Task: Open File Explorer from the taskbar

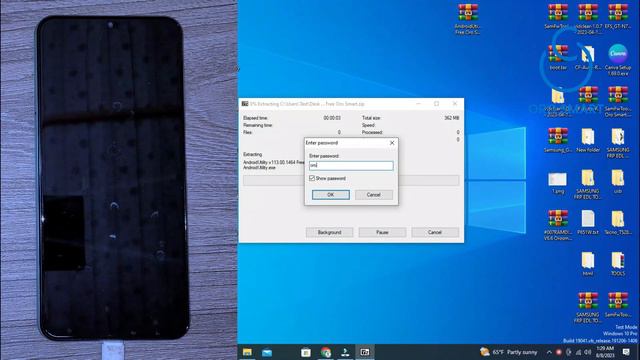Action: 247,352
